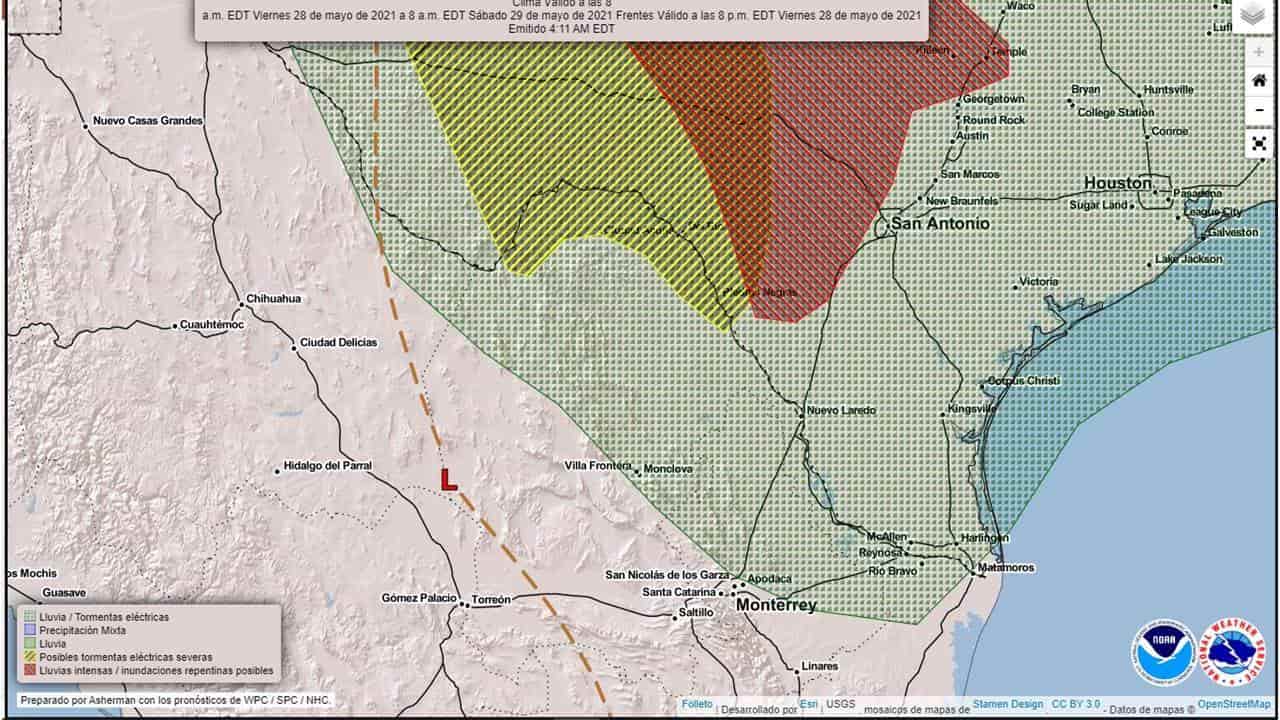Click the Nuevo Casas Grandes label
1280x720 pixels.
pyautogui.click(x=147, y=121)
